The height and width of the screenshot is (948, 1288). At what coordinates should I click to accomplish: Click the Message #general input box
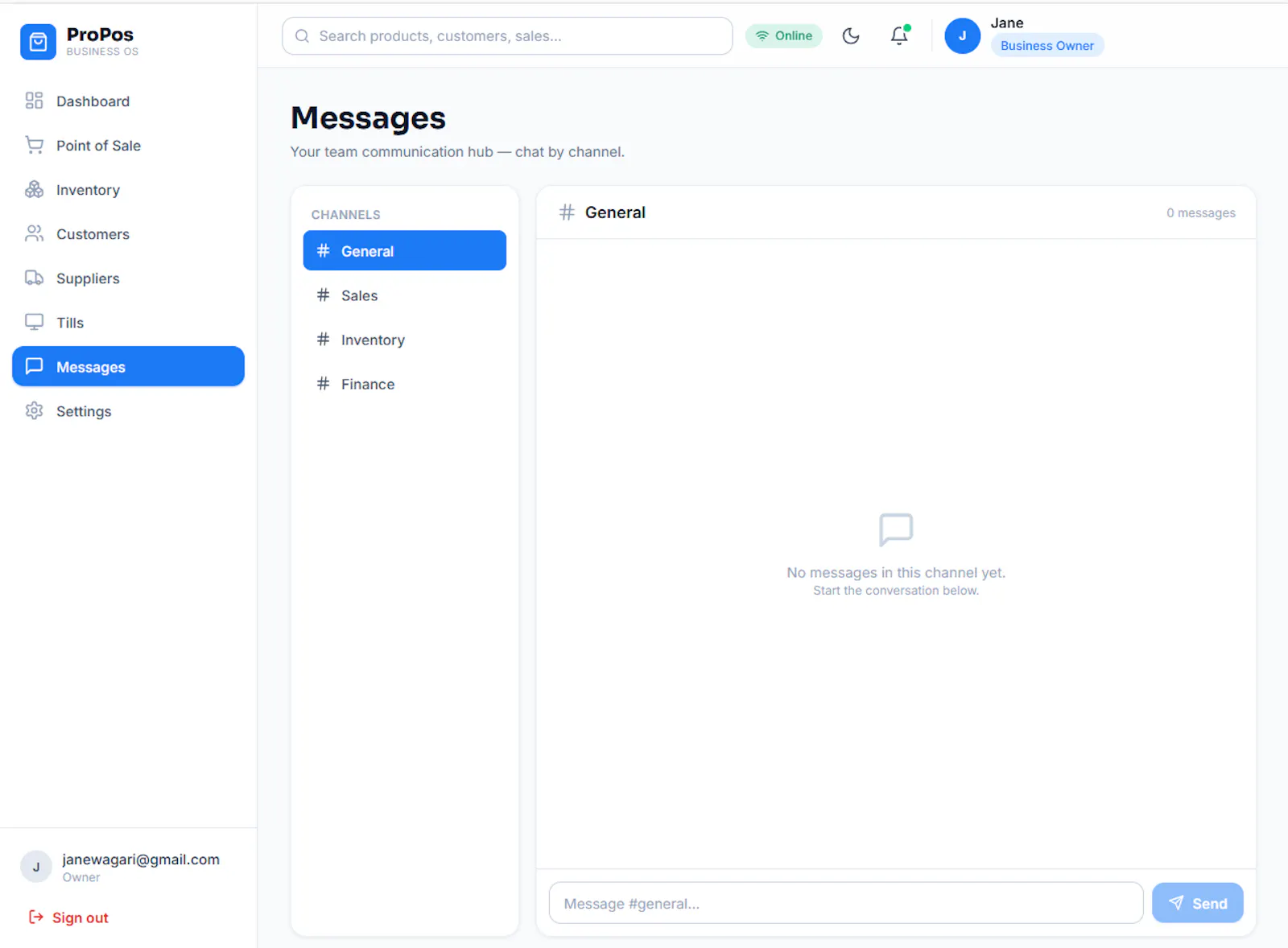[846, 903]
